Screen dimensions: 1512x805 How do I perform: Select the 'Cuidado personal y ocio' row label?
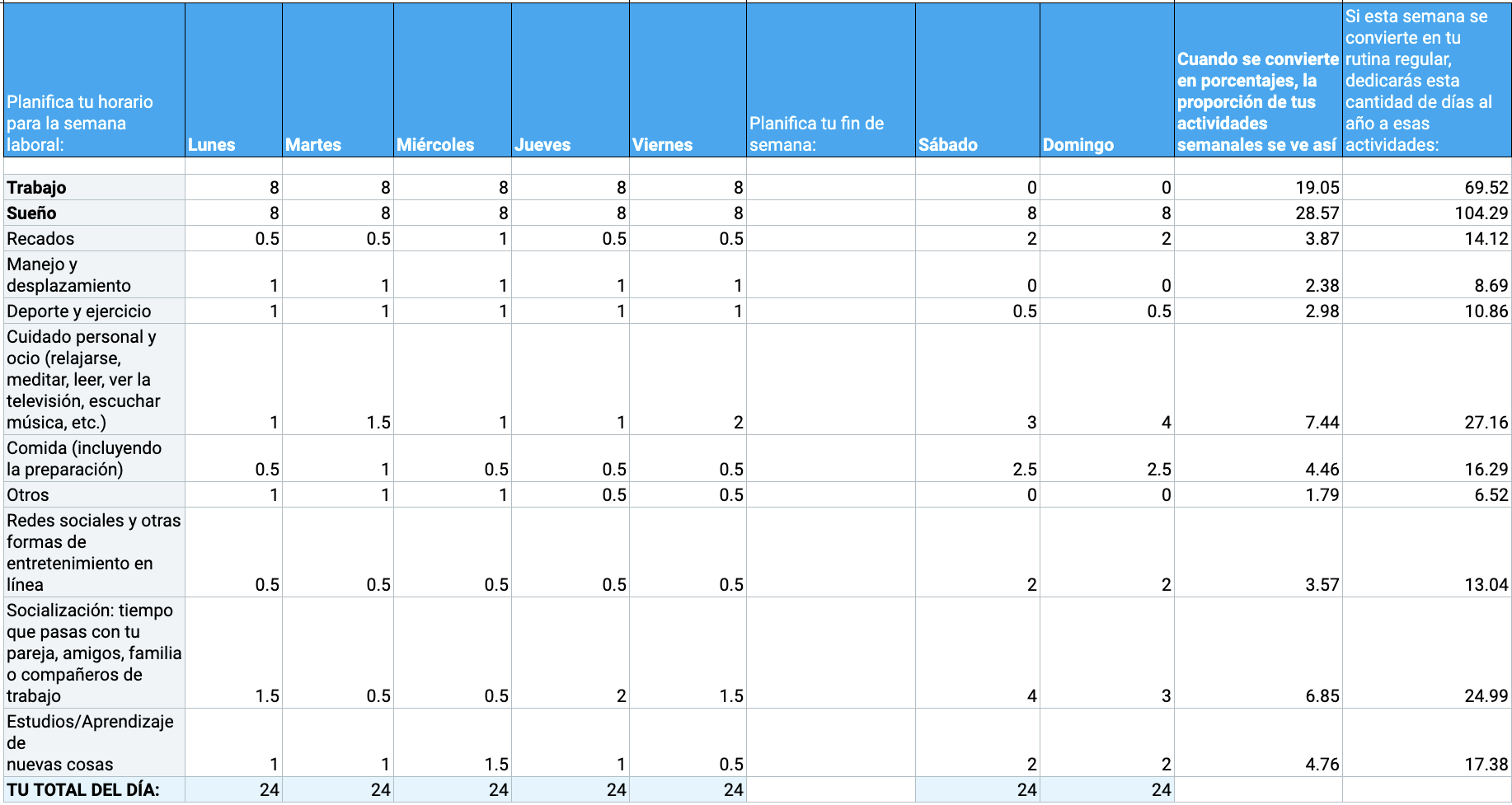coord(94,379)
